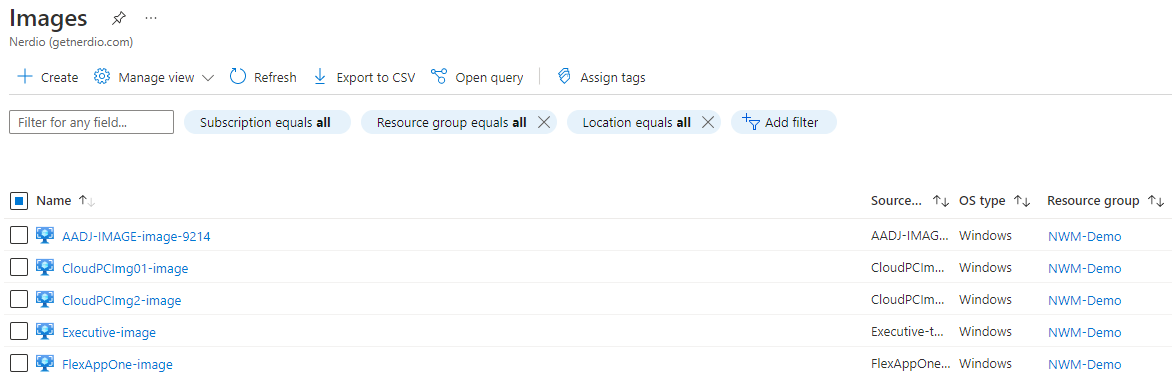Click the Open query graph icon
Image resolution: width=1172 pixels, height=376 pixels.
439,77
